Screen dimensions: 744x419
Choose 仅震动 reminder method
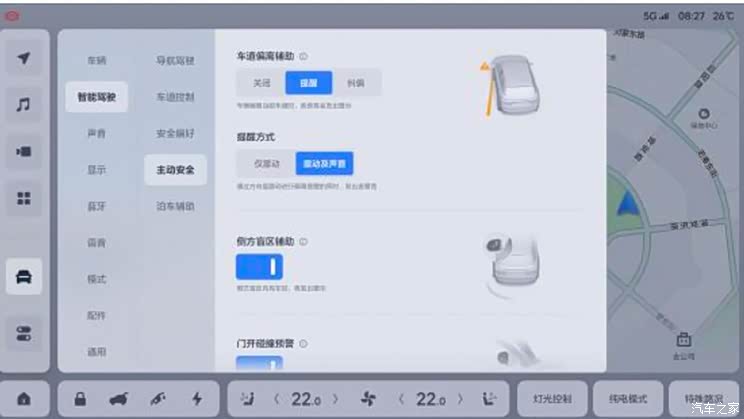click(267, 164)
